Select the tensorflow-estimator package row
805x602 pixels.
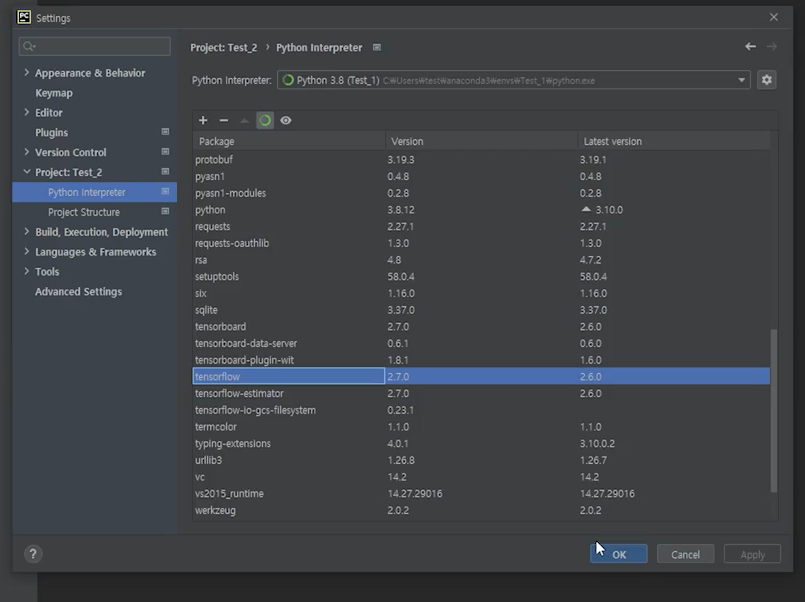click(481, 393)
